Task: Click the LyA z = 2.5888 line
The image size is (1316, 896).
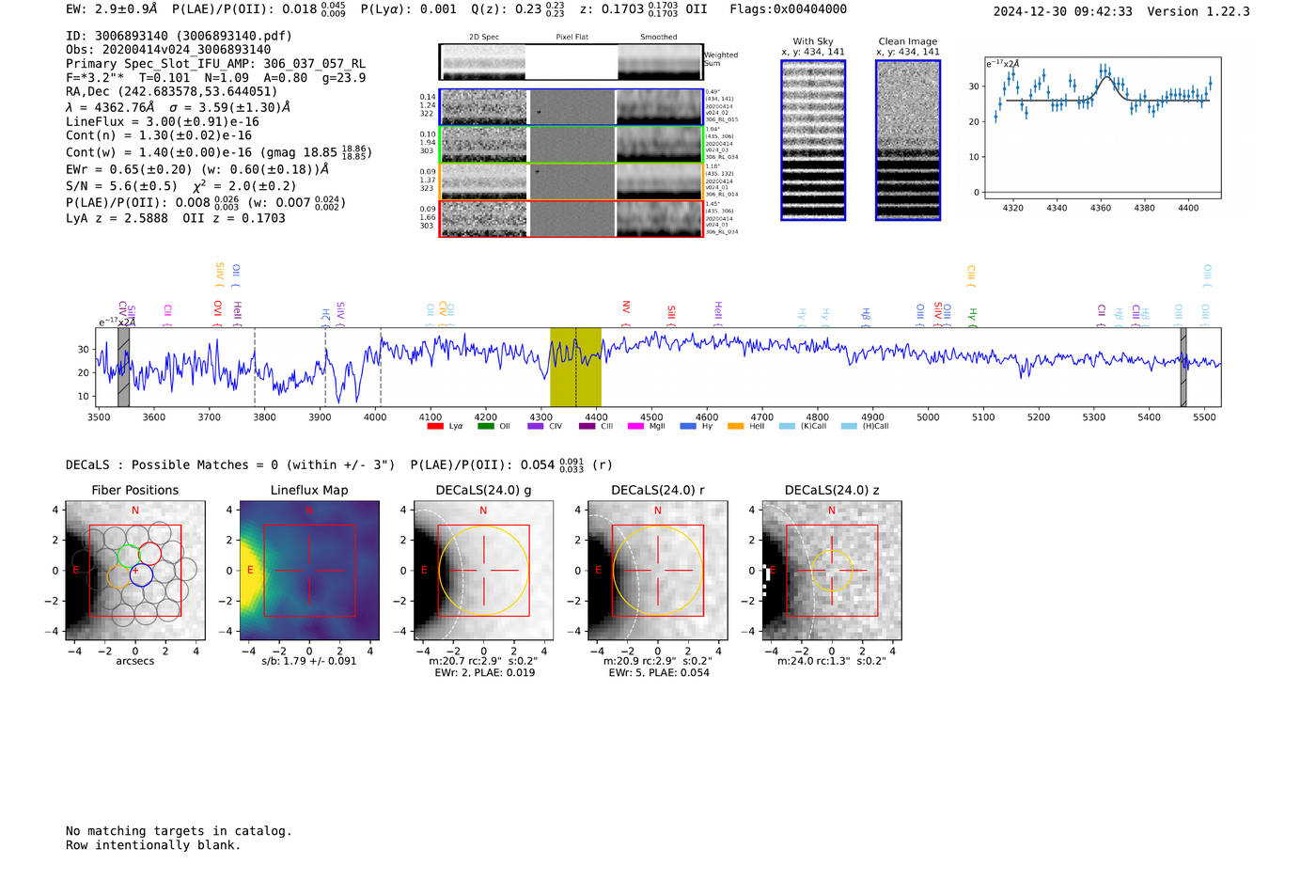Action: click(x=176, y=218)
